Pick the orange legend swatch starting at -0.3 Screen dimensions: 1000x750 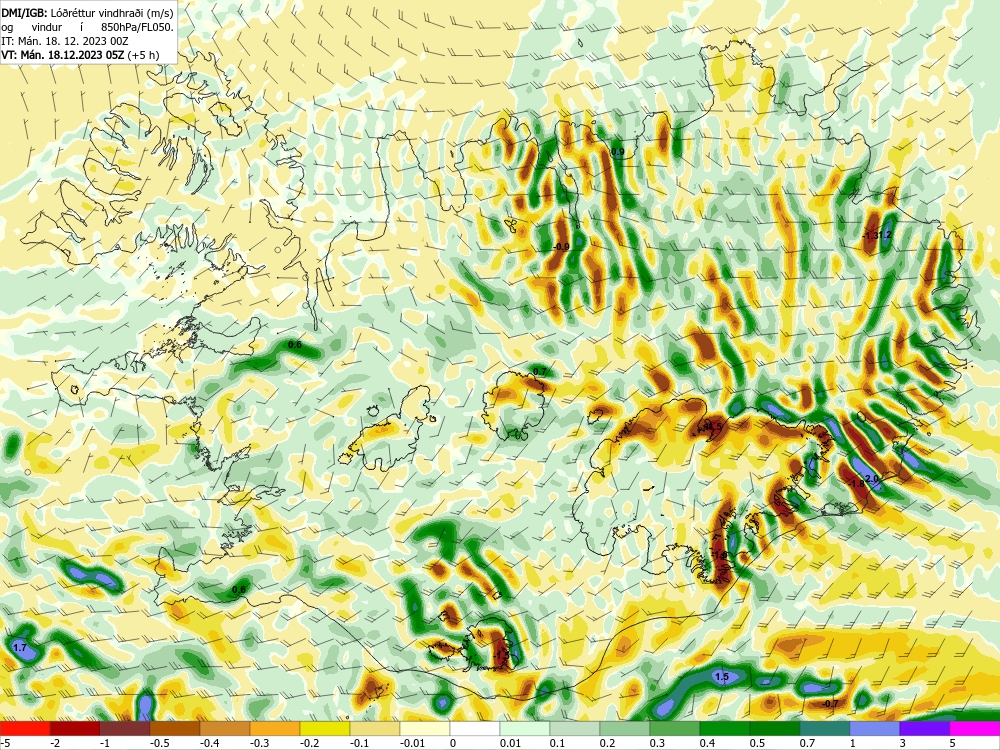tap(275, 729)
